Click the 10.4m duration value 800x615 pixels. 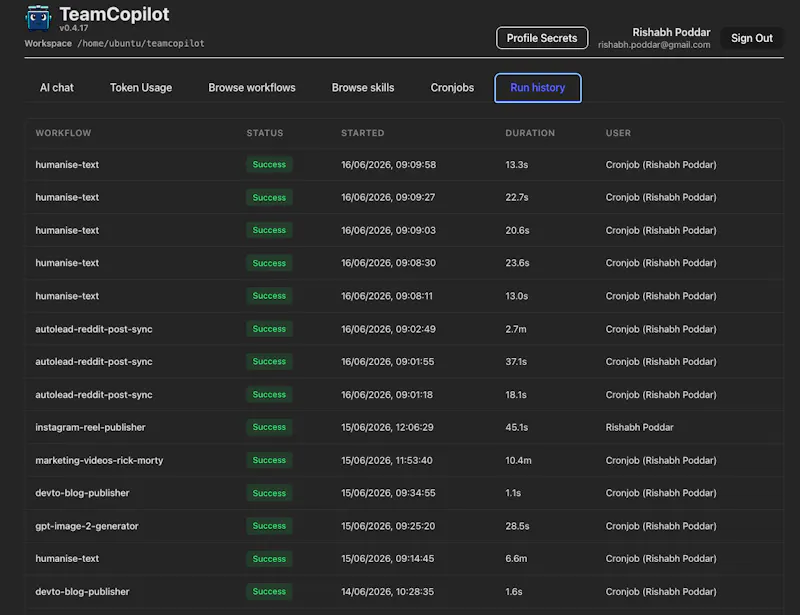coord(518,461)
